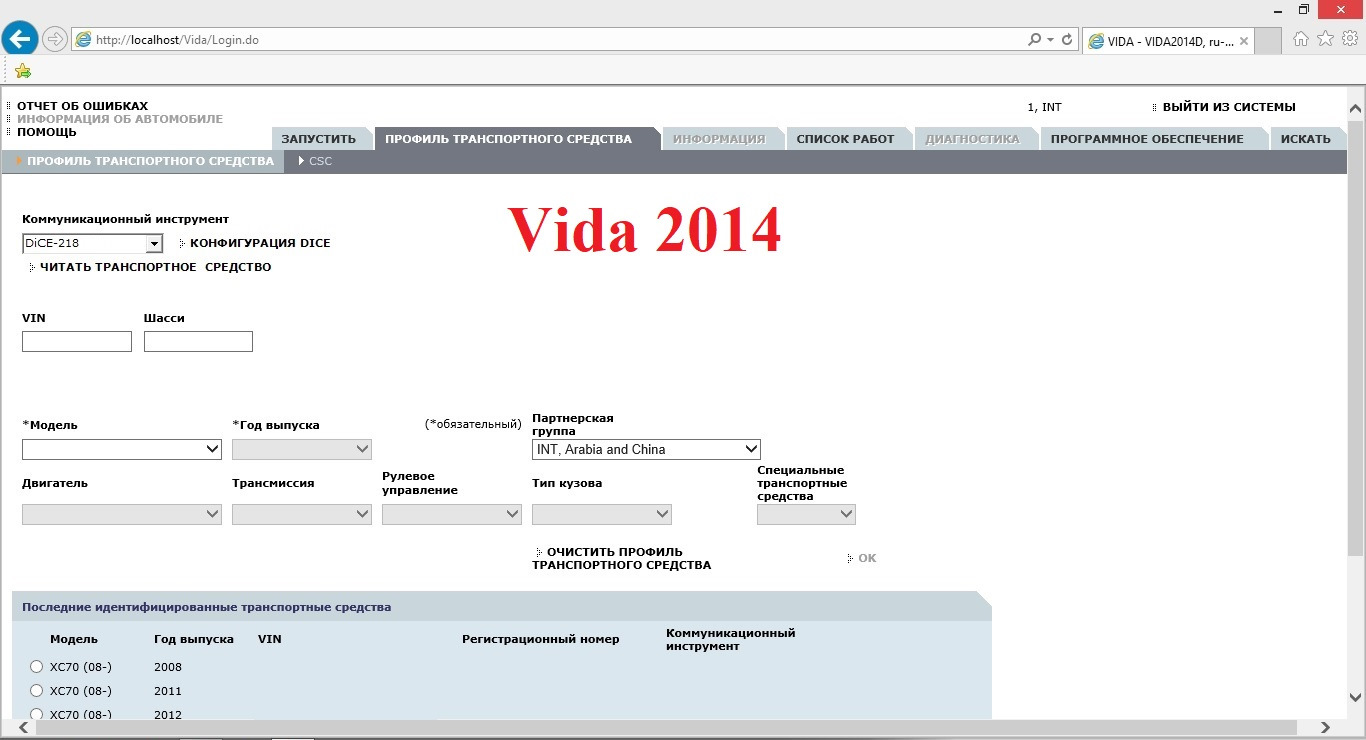Open the Тип кузова dropdown
The width and height of the screenshot is (1366, 740).
point(602,514)
